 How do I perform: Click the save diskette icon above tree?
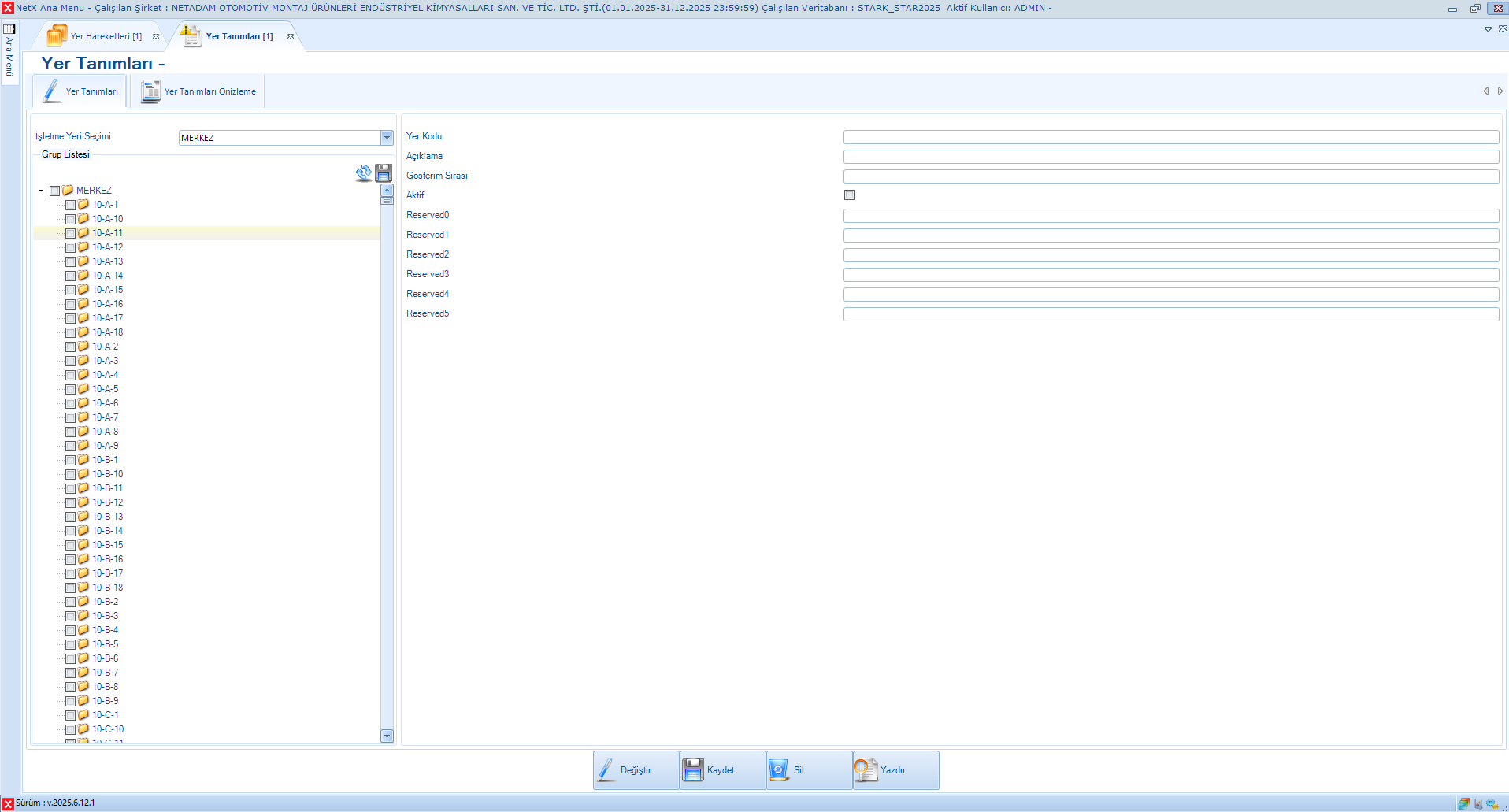click(384, 173)
